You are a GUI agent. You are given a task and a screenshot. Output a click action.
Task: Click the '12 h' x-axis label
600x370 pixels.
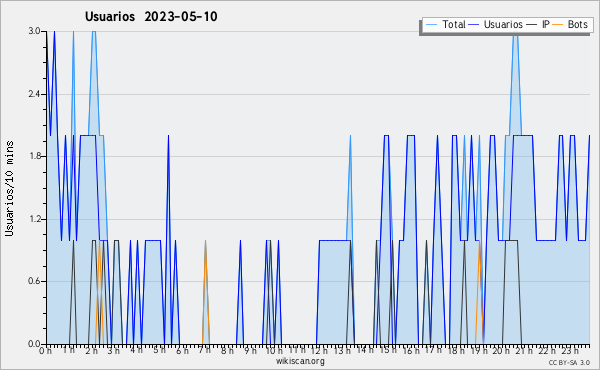(x=319, y=350)
